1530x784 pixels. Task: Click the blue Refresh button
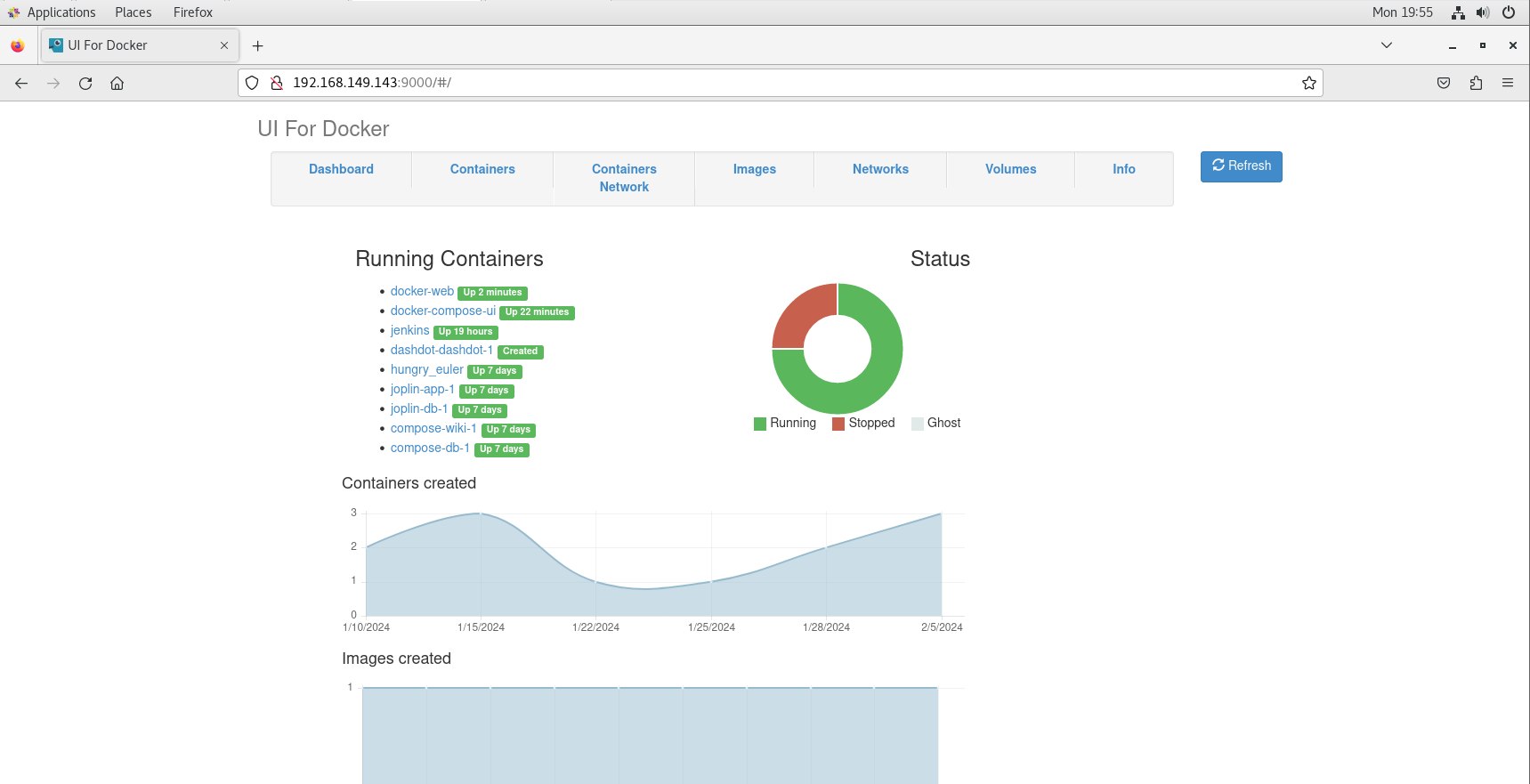1241,166
